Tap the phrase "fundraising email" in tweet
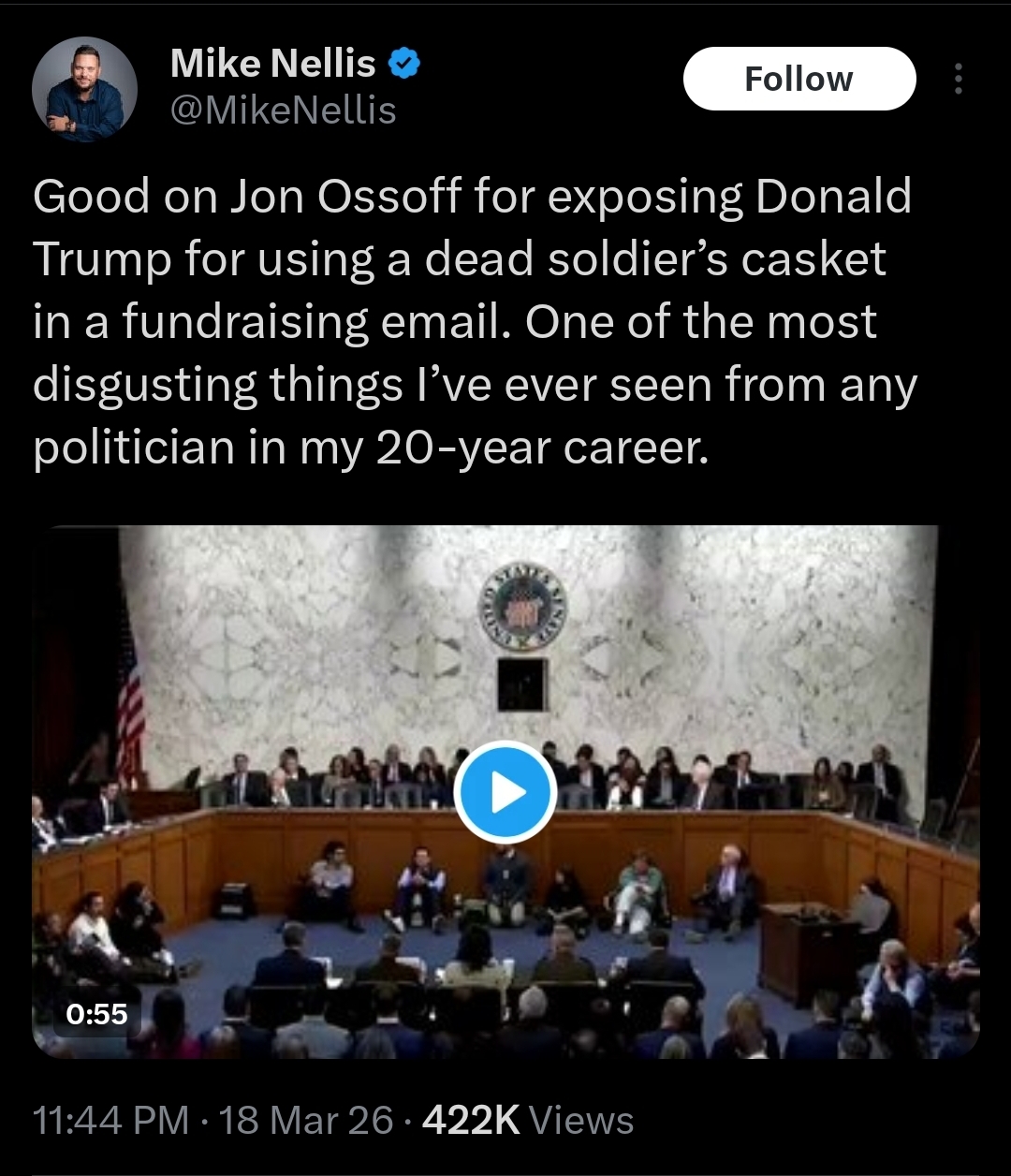The height and width of the screenshot is (1176, 1011). click(x=315, y=322)
